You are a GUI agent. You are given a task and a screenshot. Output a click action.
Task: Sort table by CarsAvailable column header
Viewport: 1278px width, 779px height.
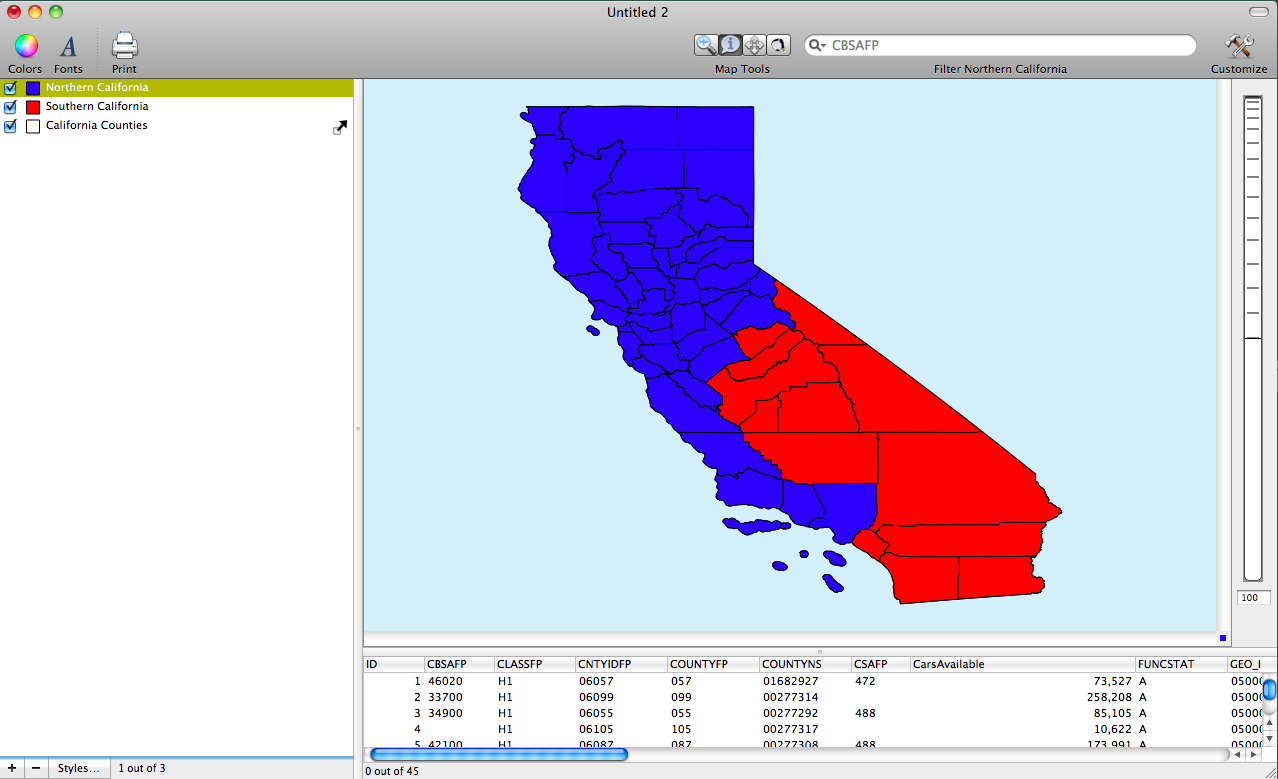[1020, 664]
